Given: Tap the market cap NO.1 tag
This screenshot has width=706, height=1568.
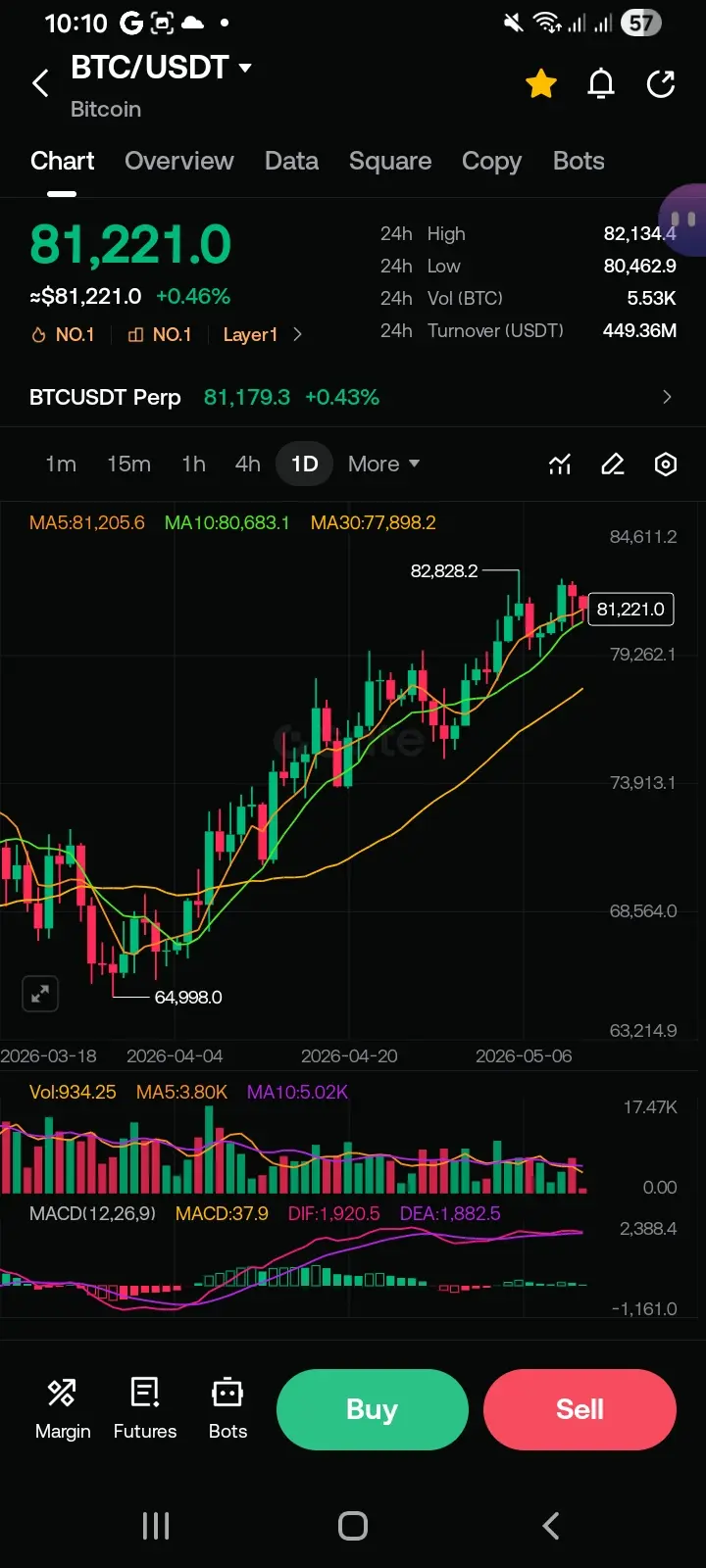Looking at the screenshot, I should 160,335.
